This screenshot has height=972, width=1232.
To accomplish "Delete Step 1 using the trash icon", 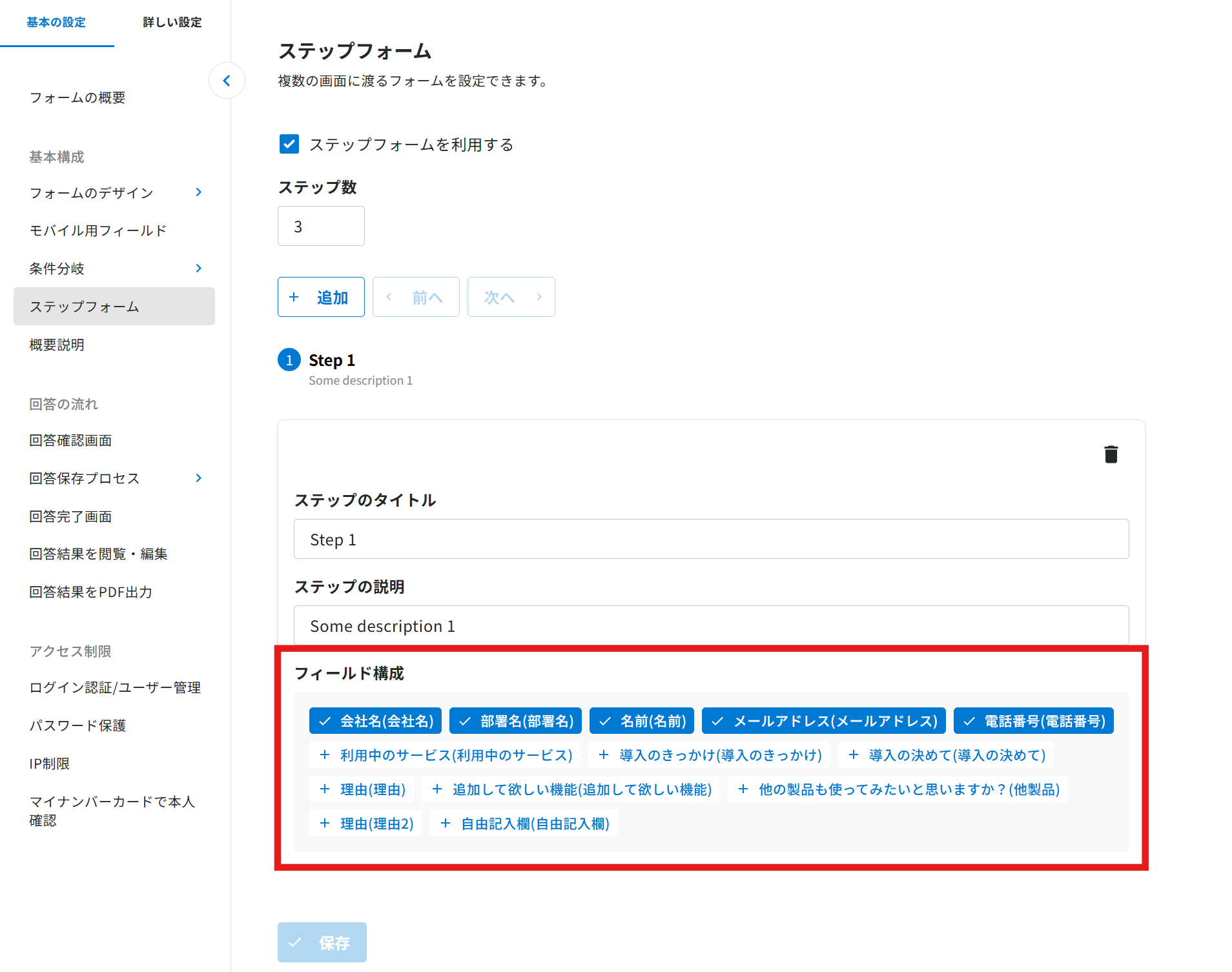I will coord(1111,454).
